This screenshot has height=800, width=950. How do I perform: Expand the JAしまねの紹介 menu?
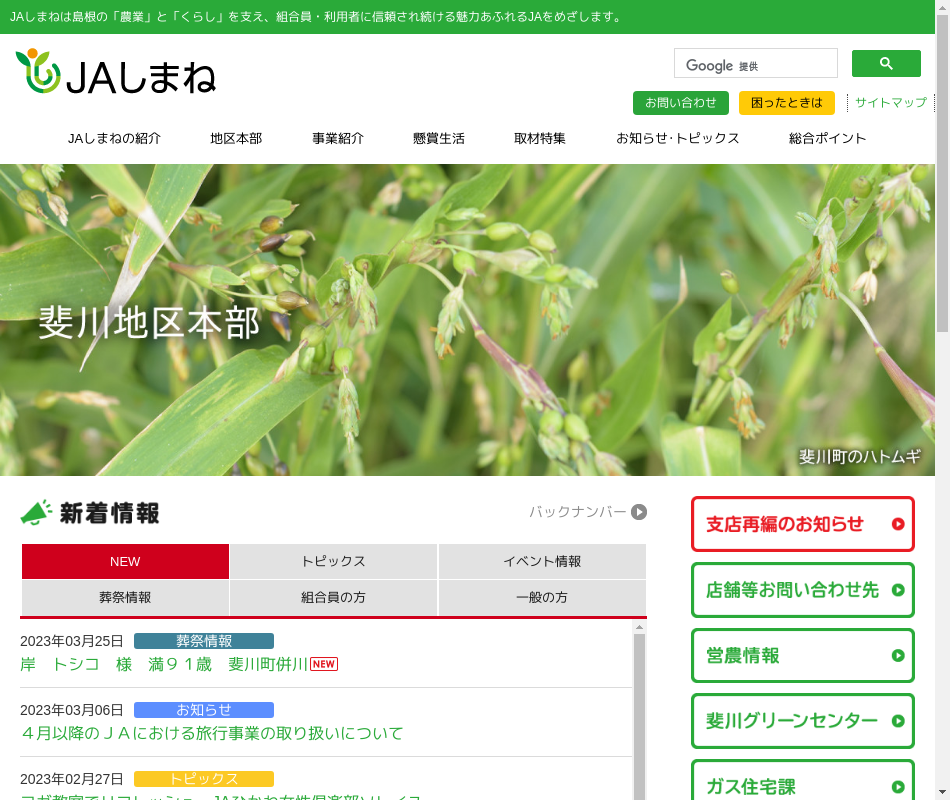(114, 139)
